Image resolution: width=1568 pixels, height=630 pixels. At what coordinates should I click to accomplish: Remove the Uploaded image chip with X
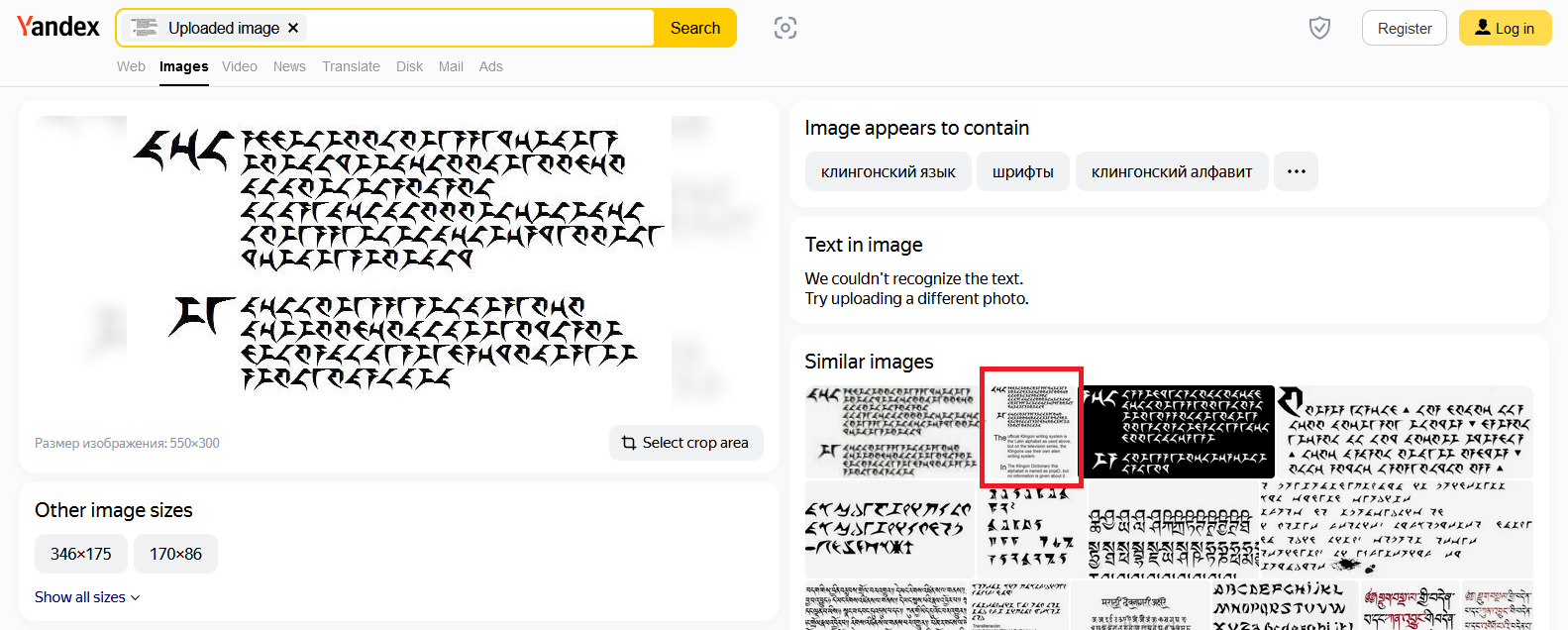(293, 28)
